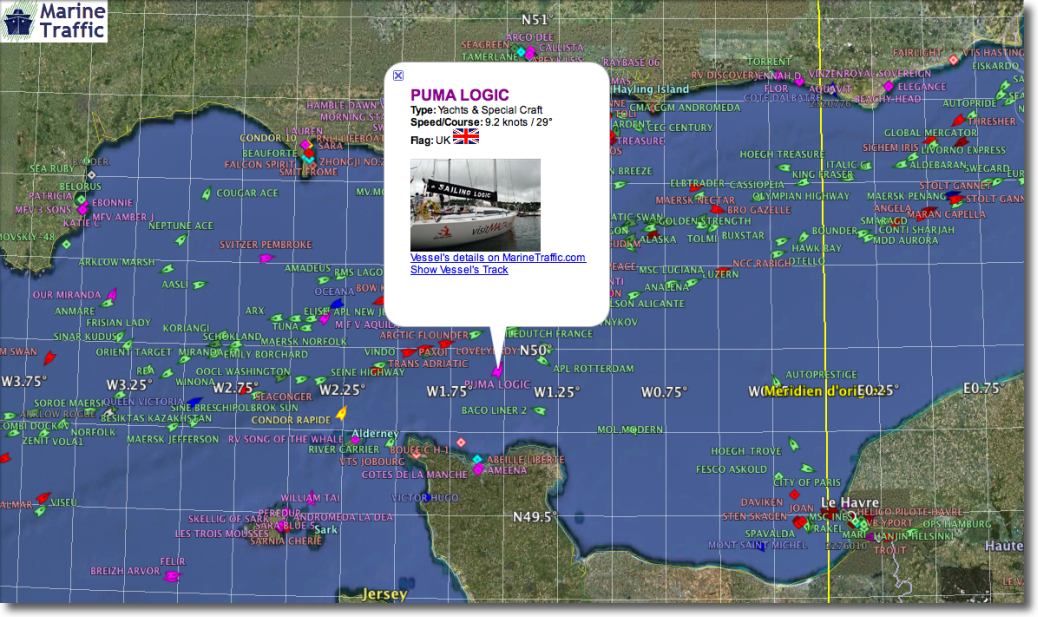The image size is (1038, 617).
Task: Select the RV SONG OF THE WHALE label
Action: (x=285, y=439)
